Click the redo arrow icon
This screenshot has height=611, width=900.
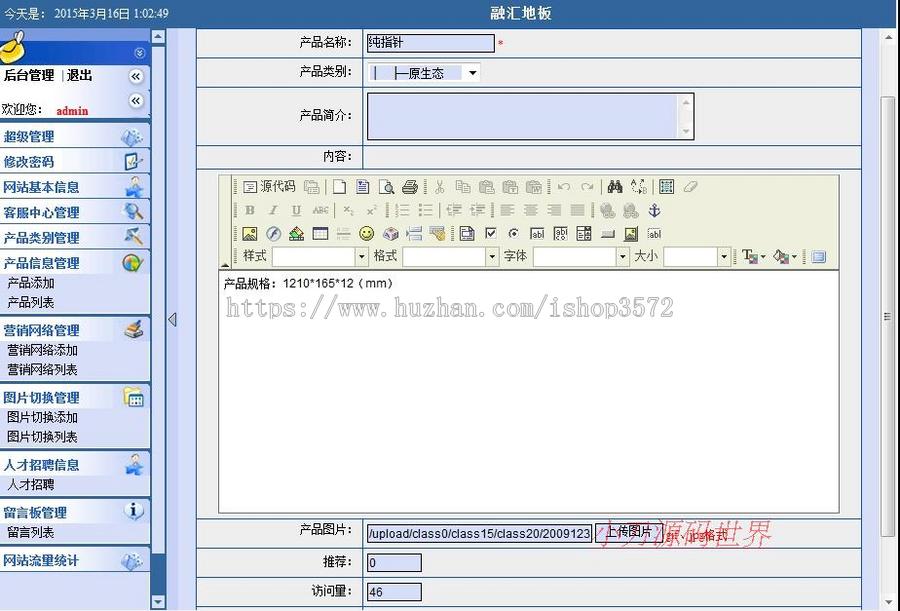click(x=587, y=187)
